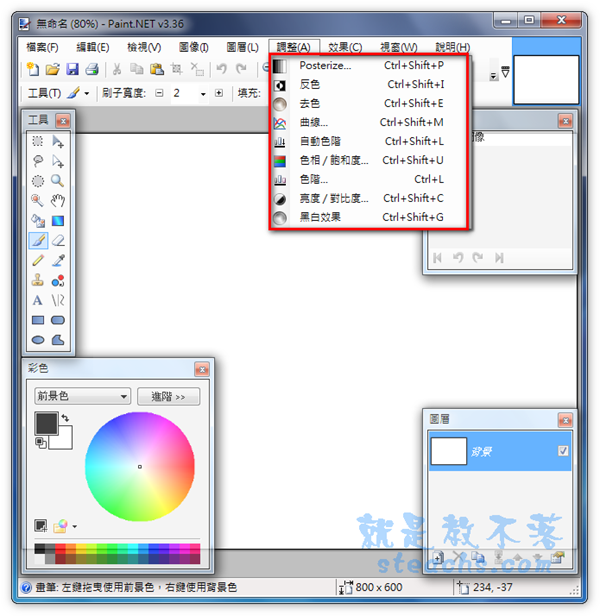600x616 pixels.
Task: Open the 檔案(F) menu
Action: pos(42,48)
